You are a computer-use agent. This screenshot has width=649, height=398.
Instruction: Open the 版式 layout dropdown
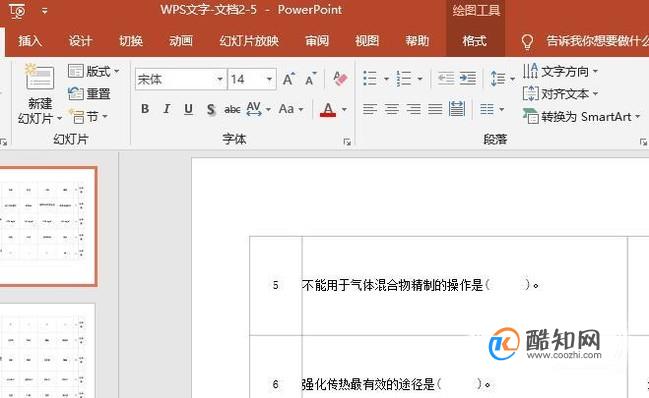coord(94,72)
